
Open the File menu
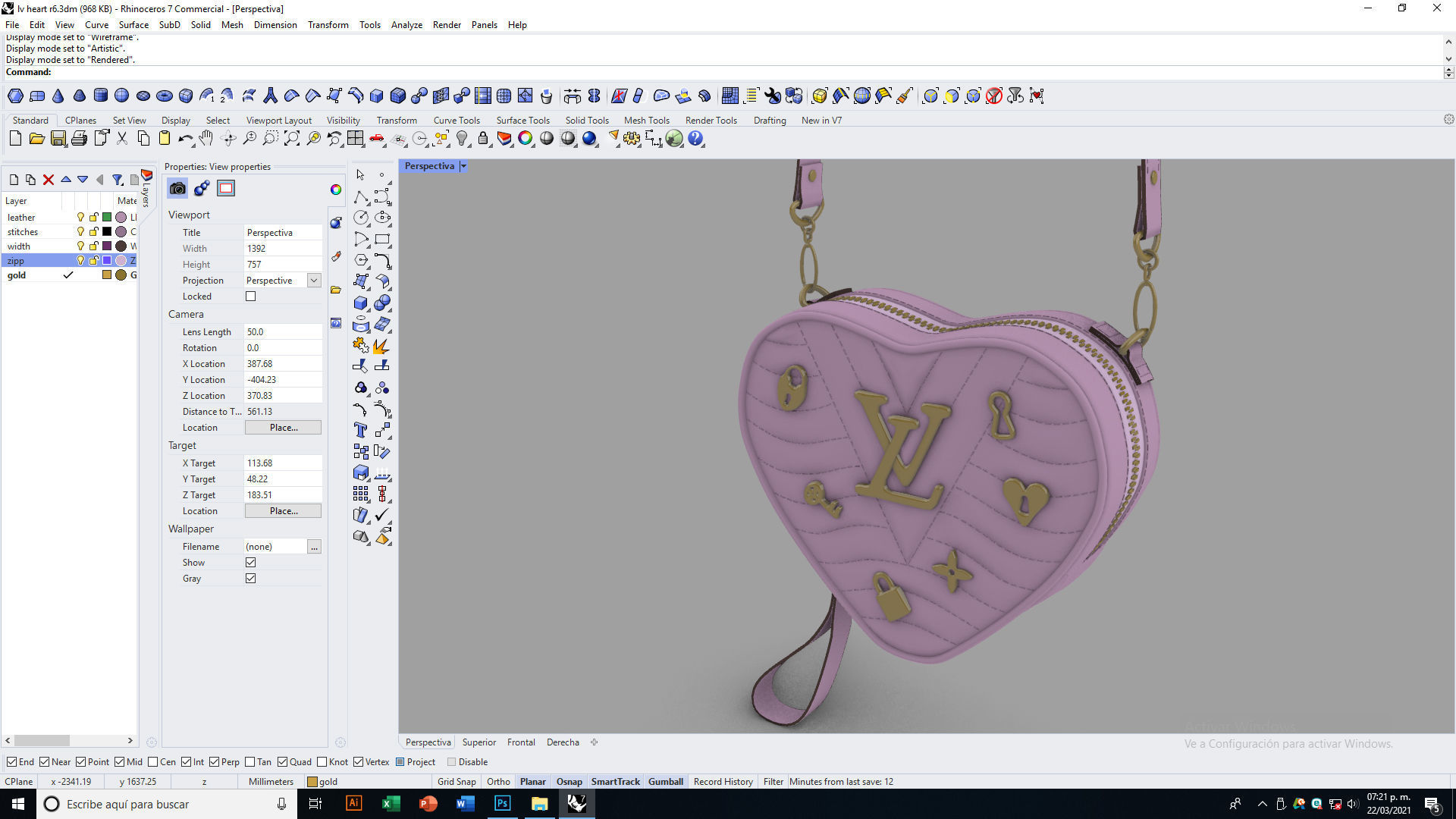tap(12, 25)
